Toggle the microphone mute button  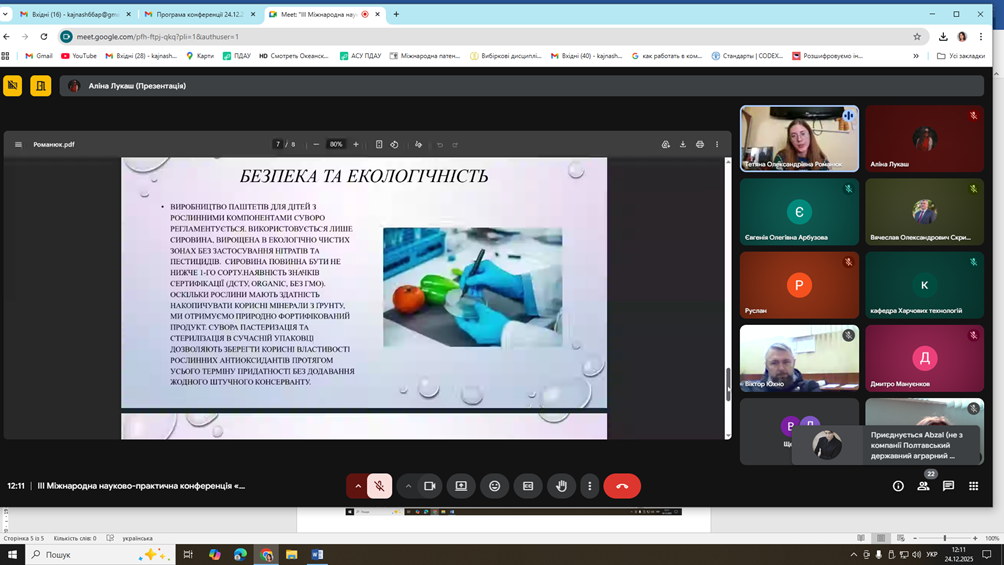point(379,486)
